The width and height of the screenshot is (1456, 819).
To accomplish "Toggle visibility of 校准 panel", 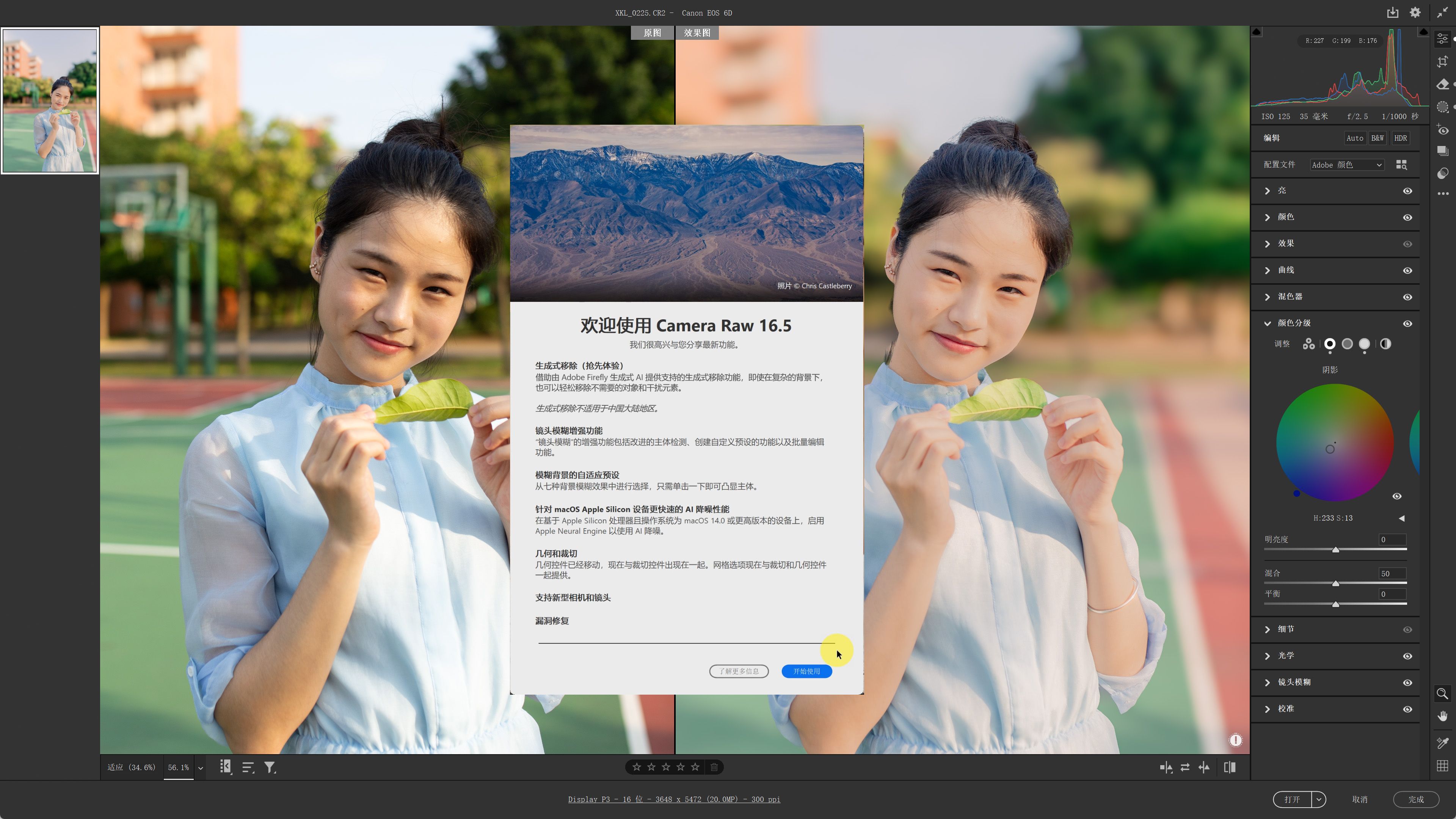I will tap(1408, 709).
